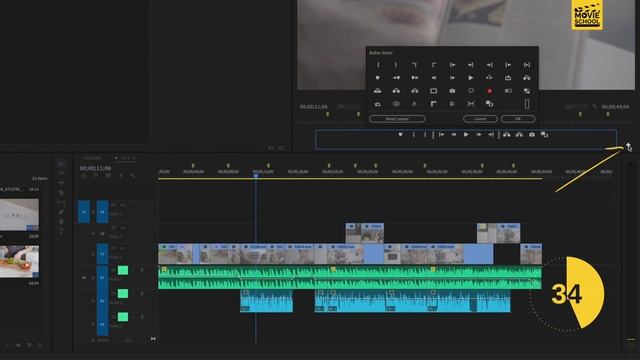
Task: Click Reset Layout button in Button Editor
Action: pyautogui.click(x=397, y=119)
